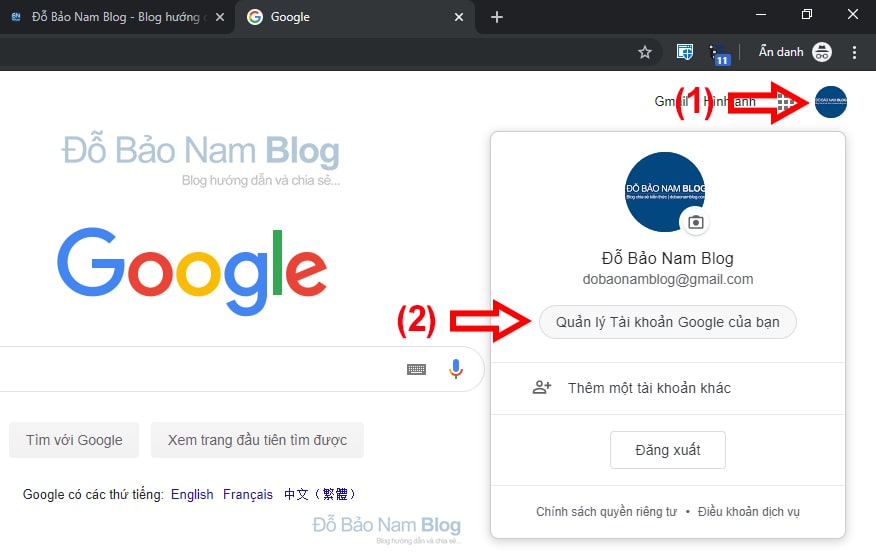
Task: Open the blue window extension icon
Action: tap(684, 52)
